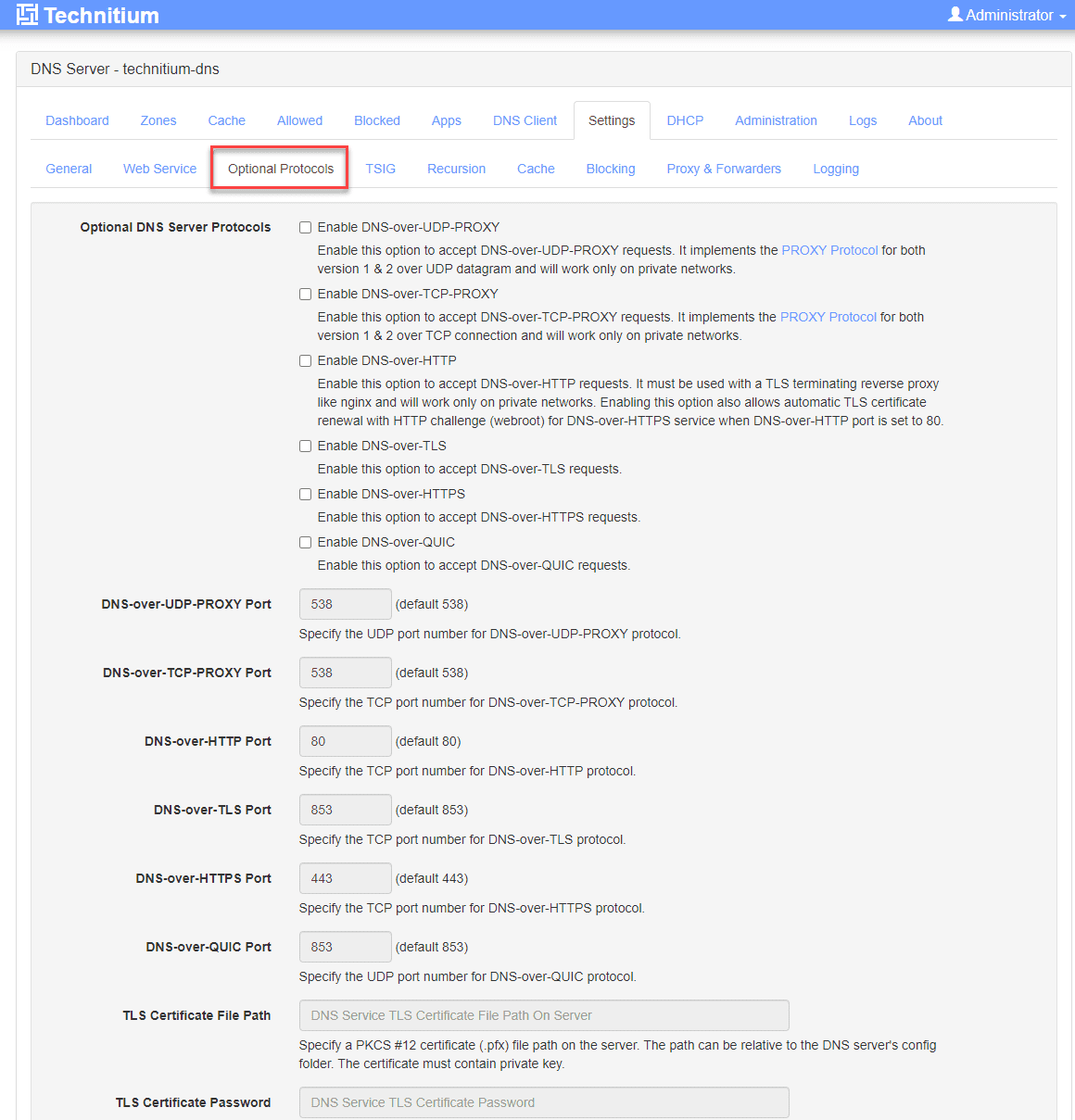Enable DNS-over-TCP-PROXY checkbox
1075x1120 pixels.
click(305, 295)
